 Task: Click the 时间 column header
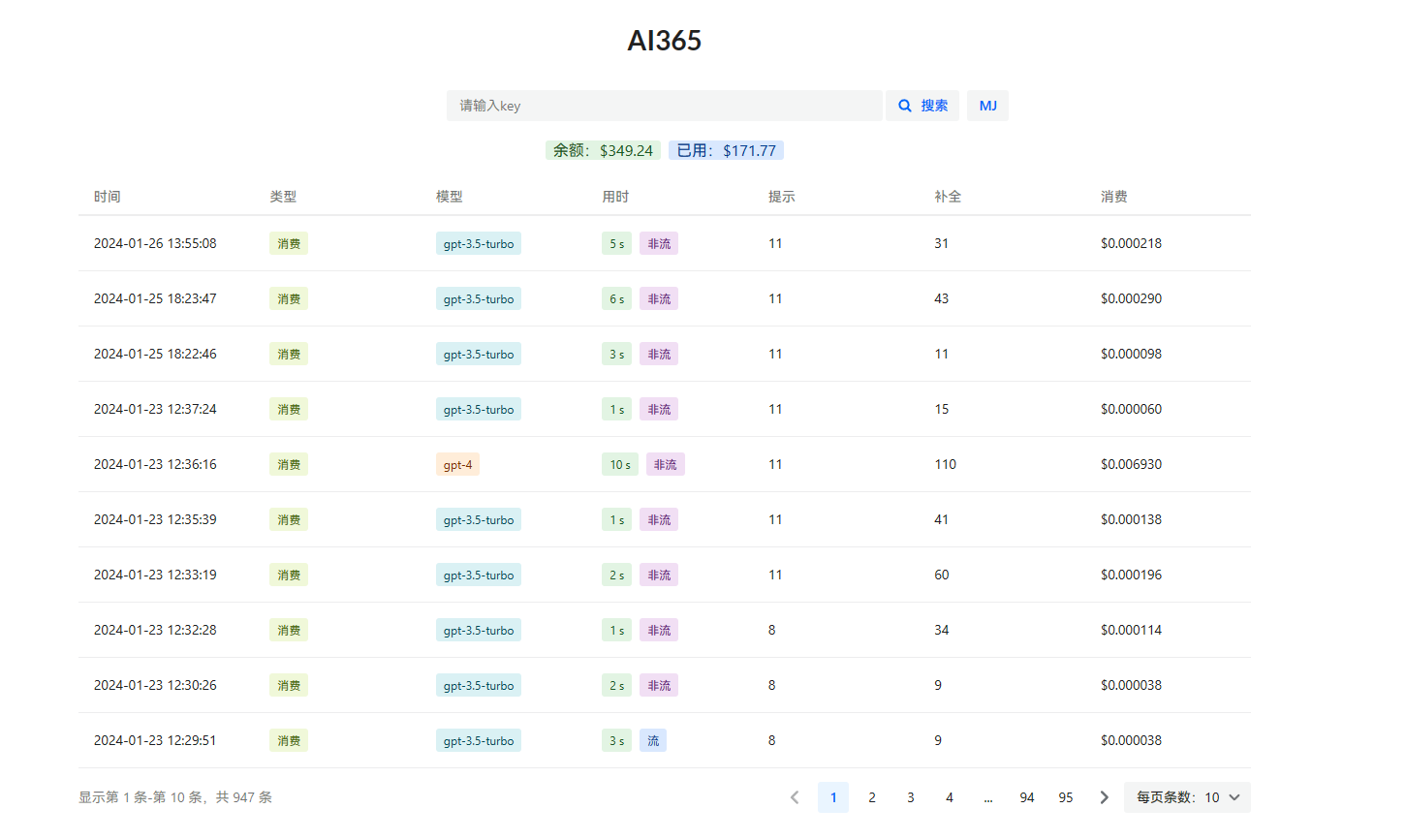coord(108,197)
